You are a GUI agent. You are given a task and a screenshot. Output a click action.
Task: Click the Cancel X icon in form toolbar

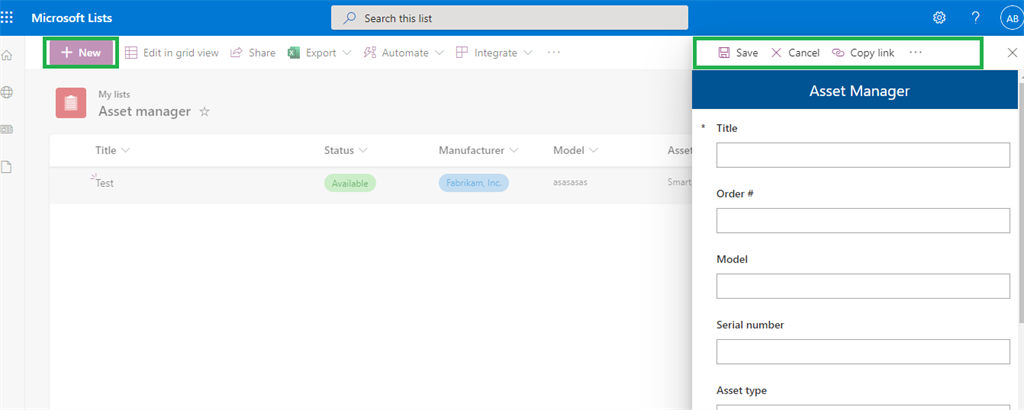coord(776,53)
